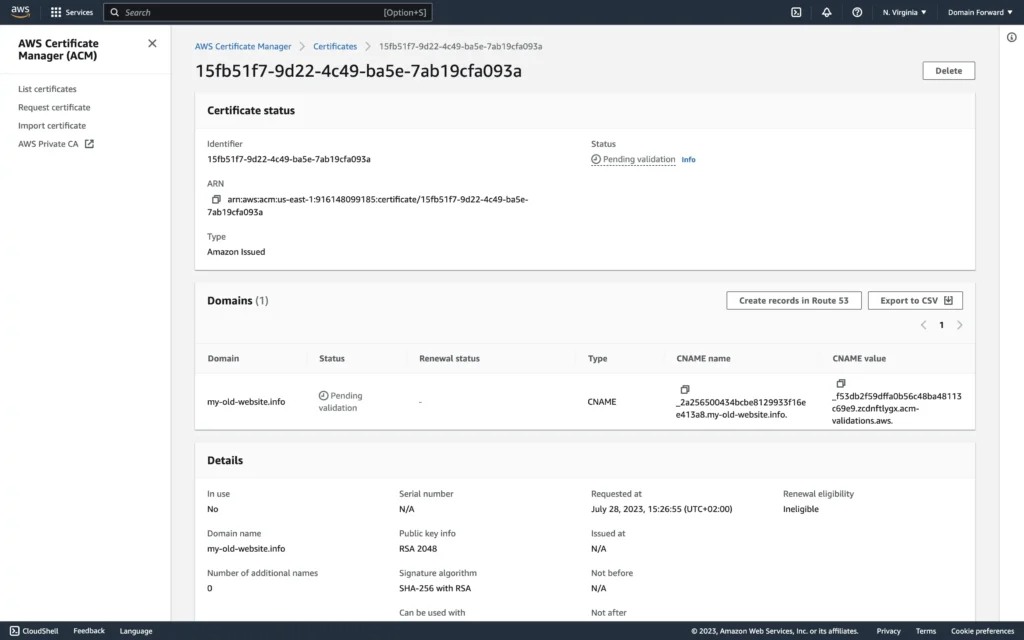
Task: Click CloudShell in the footer
Action: tap(34, 631)
